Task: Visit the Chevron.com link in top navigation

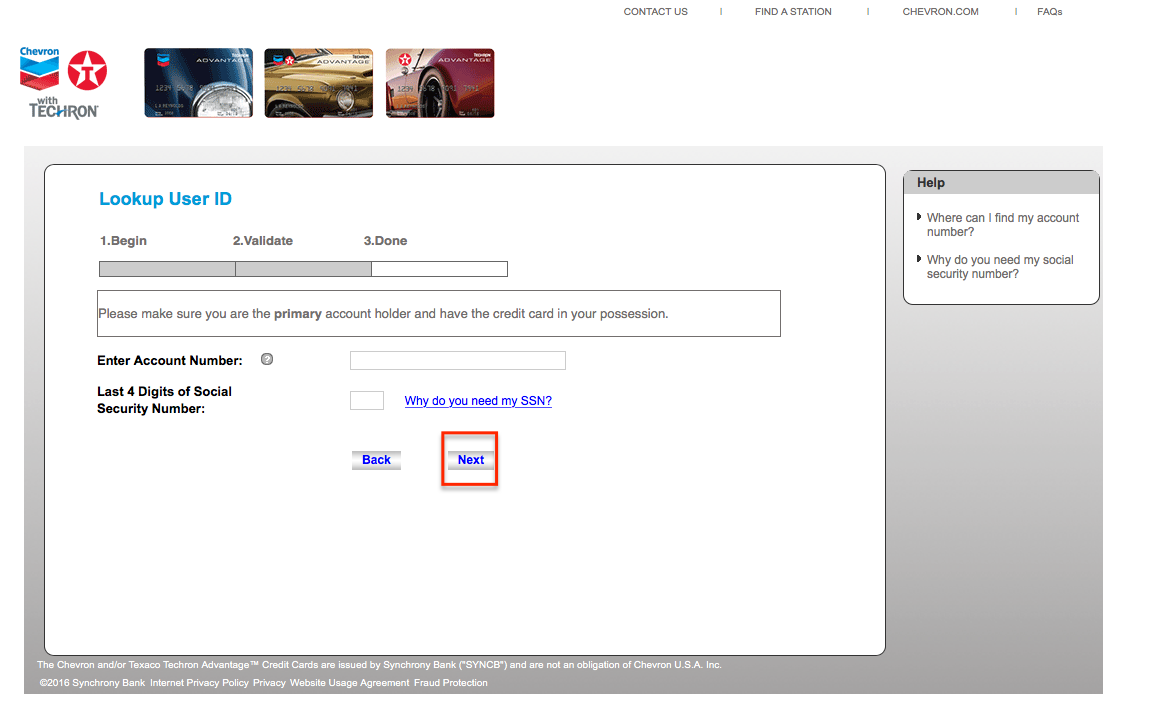Action: [940, 12]
